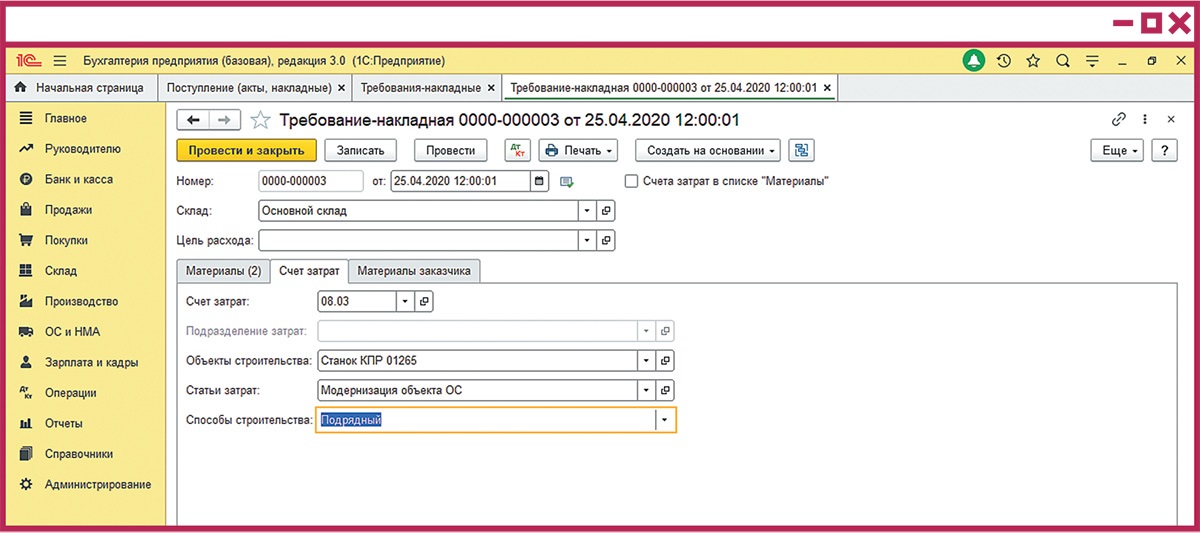Image resolution: width=1200 pixels, height=533 pixels.
Task: Enable Счета затрат в списке Материалы checkbox
Action: (x=631, y=181)
